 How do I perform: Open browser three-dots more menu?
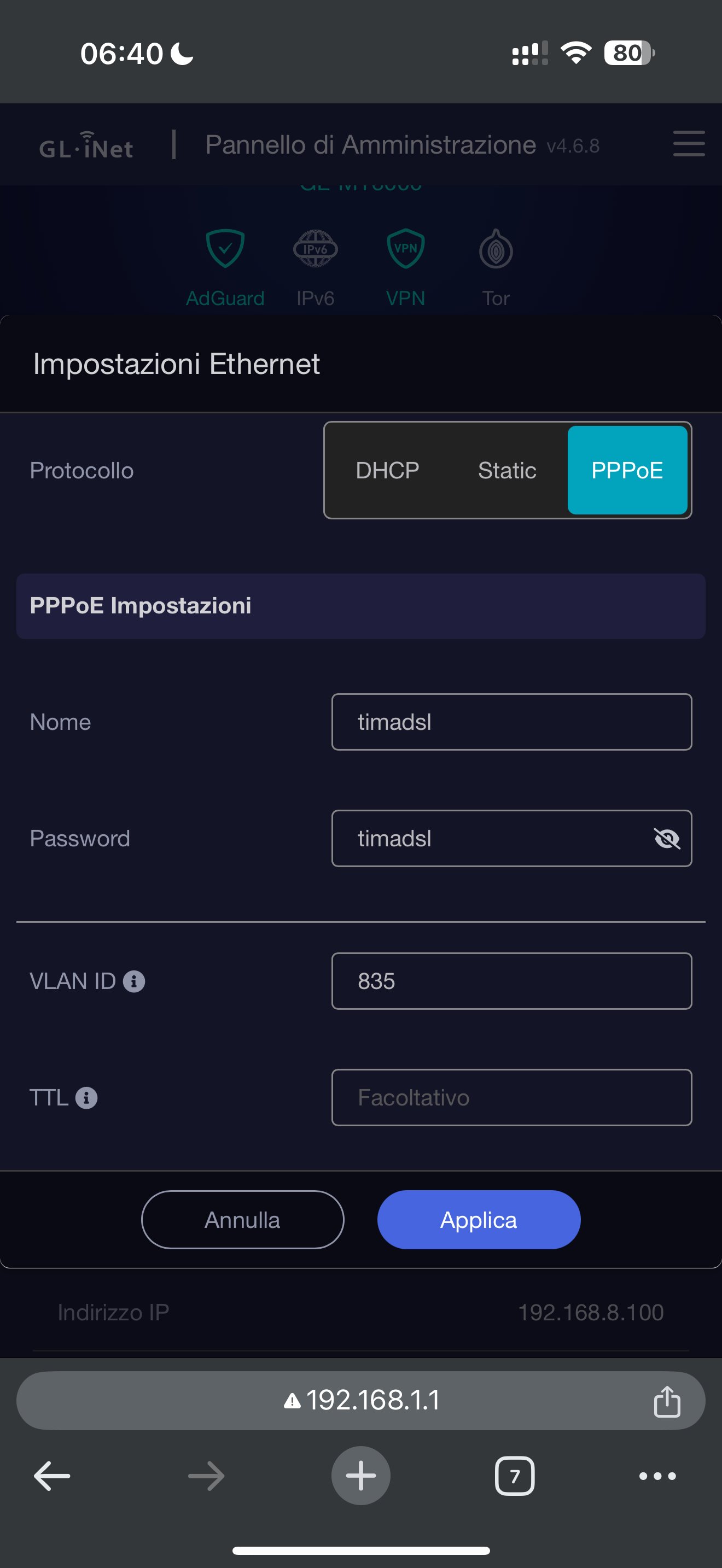point(657,1476)
